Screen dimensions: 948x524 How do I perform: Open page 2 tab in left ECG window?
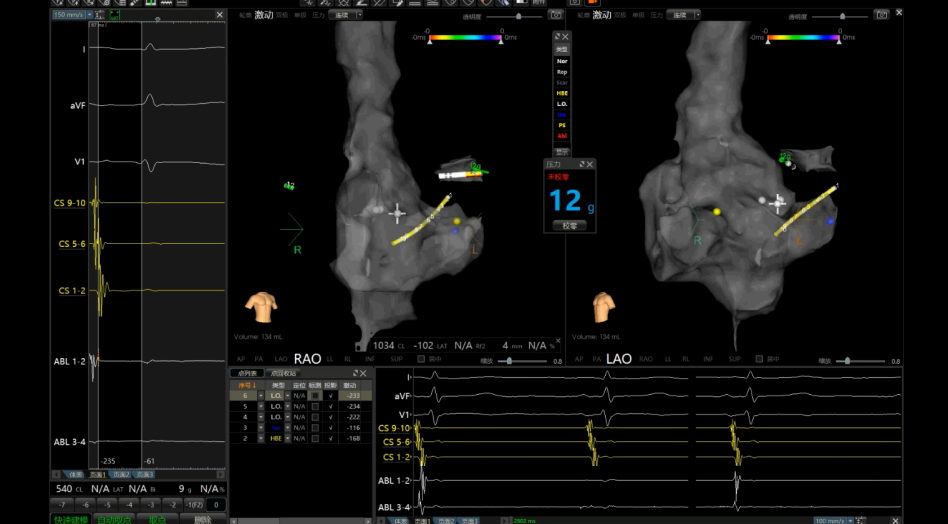tap(122, 475)
